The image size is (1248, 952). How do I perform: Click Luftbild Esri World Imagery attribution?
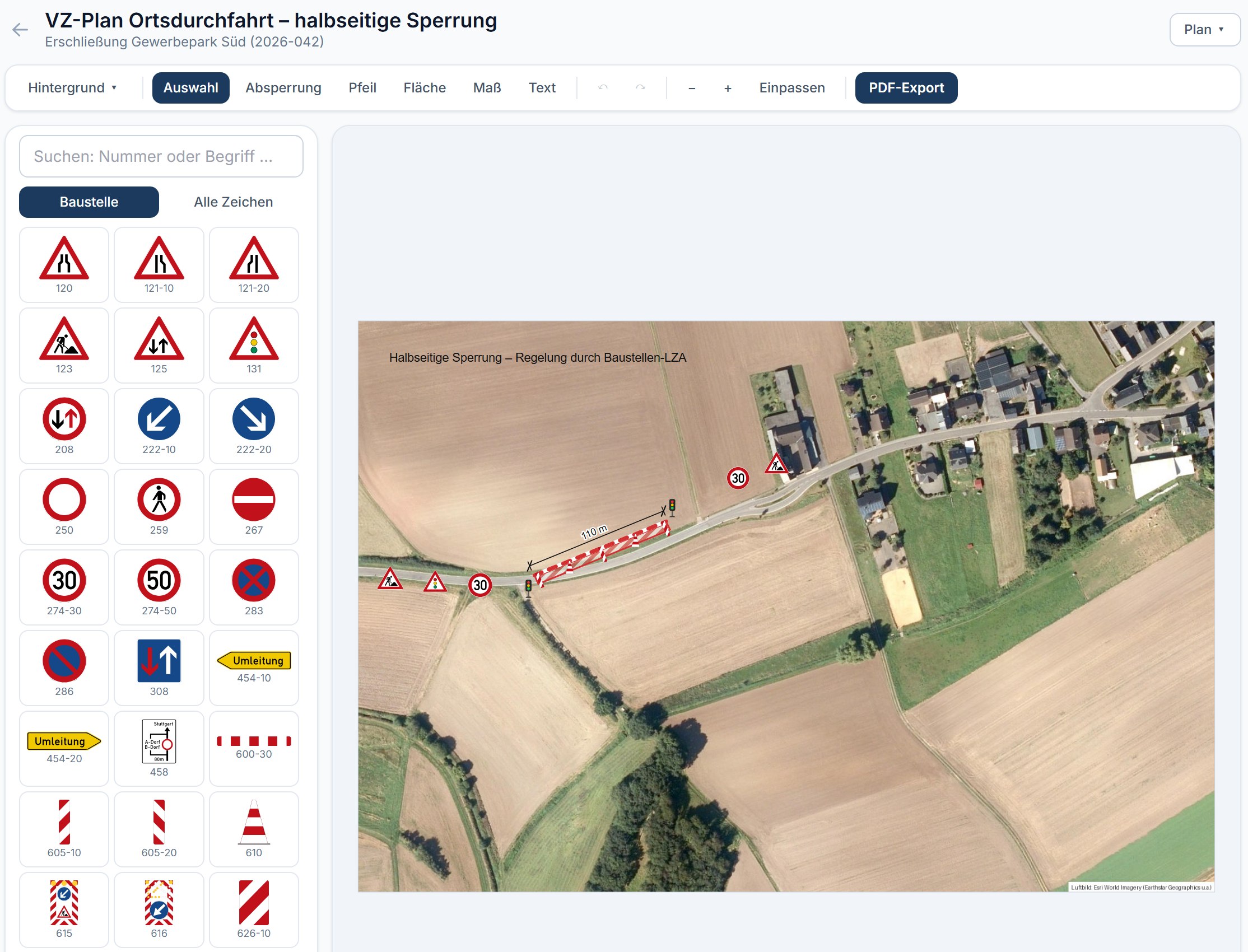(1140, 888)
